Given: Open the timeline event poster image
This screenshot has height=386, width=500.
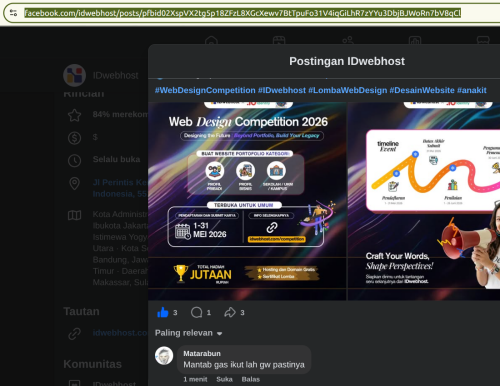Looking at the screenshot, I should [424, 201].
